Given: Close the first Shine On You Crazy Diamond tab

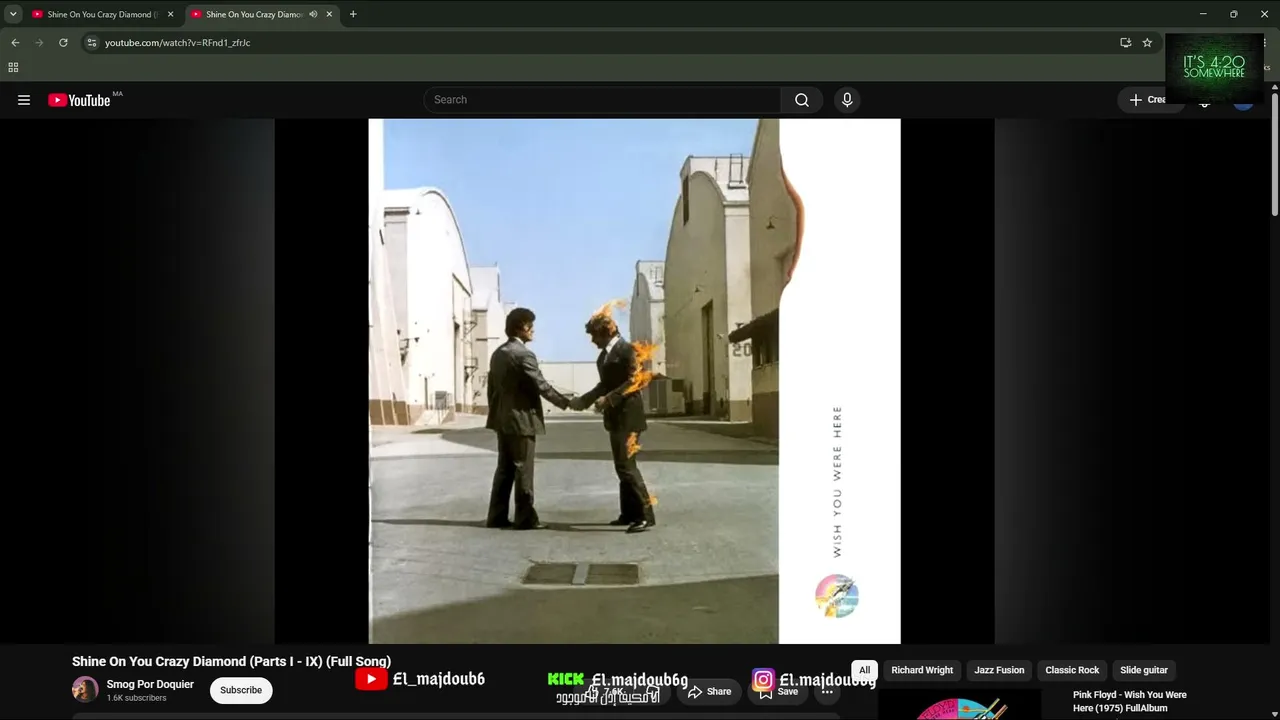Looking at the screenshot, I should [170, 14].
